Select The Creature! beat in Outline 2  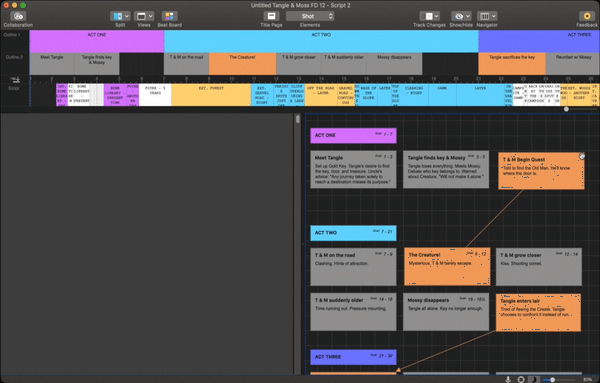(x=243, y=64)
